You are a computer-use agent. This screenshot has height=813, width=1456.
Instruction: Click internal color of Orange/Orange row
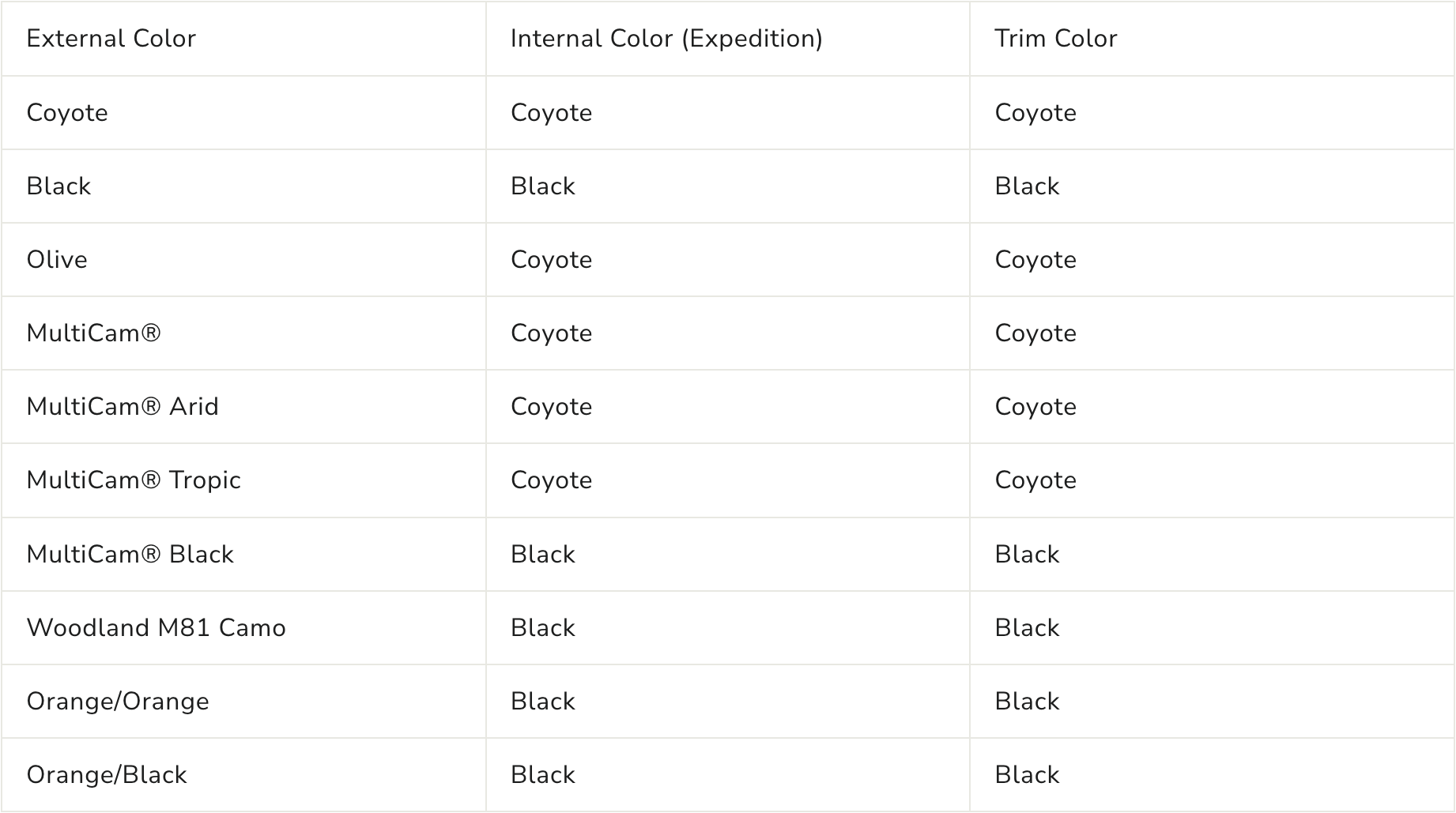coord(543,702)
